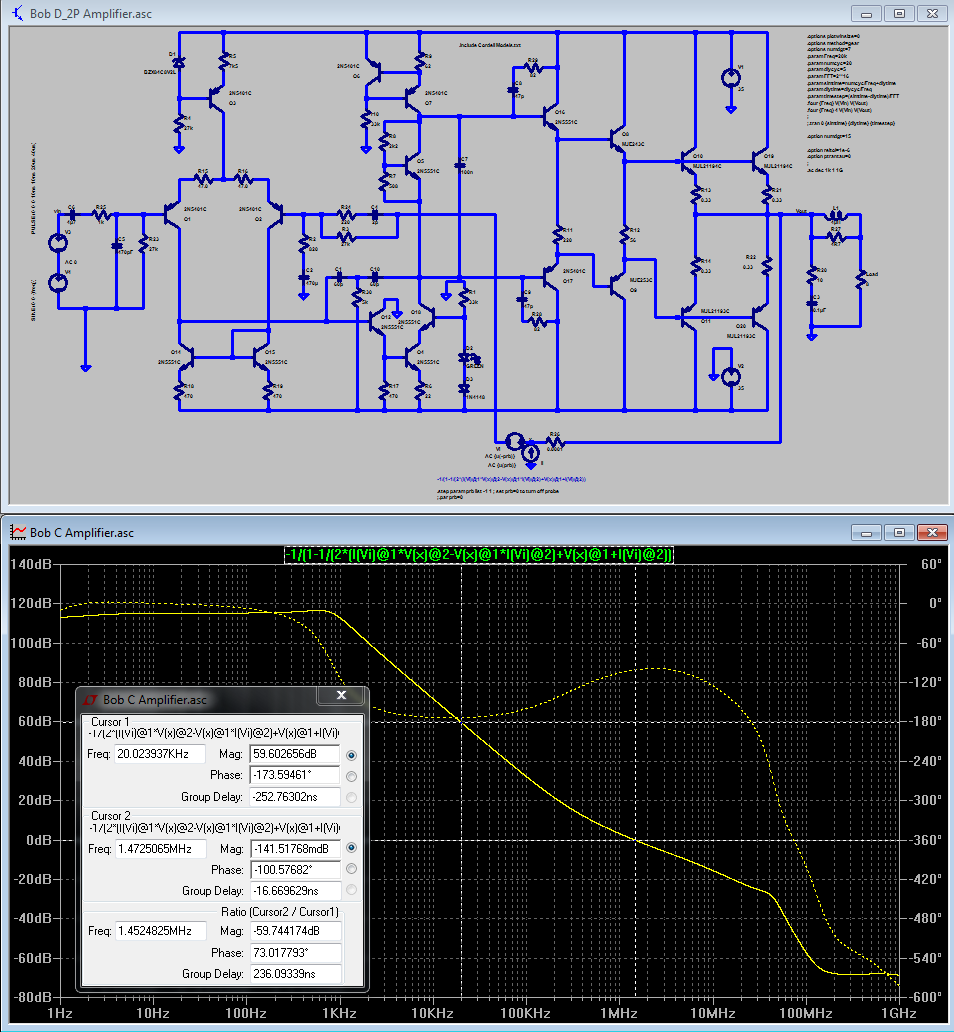Image resolution: width=954 pixels, height=1032 pixels.
Task: Click the blue loop gain expression text in the schematic
Action: coord(512,479)
